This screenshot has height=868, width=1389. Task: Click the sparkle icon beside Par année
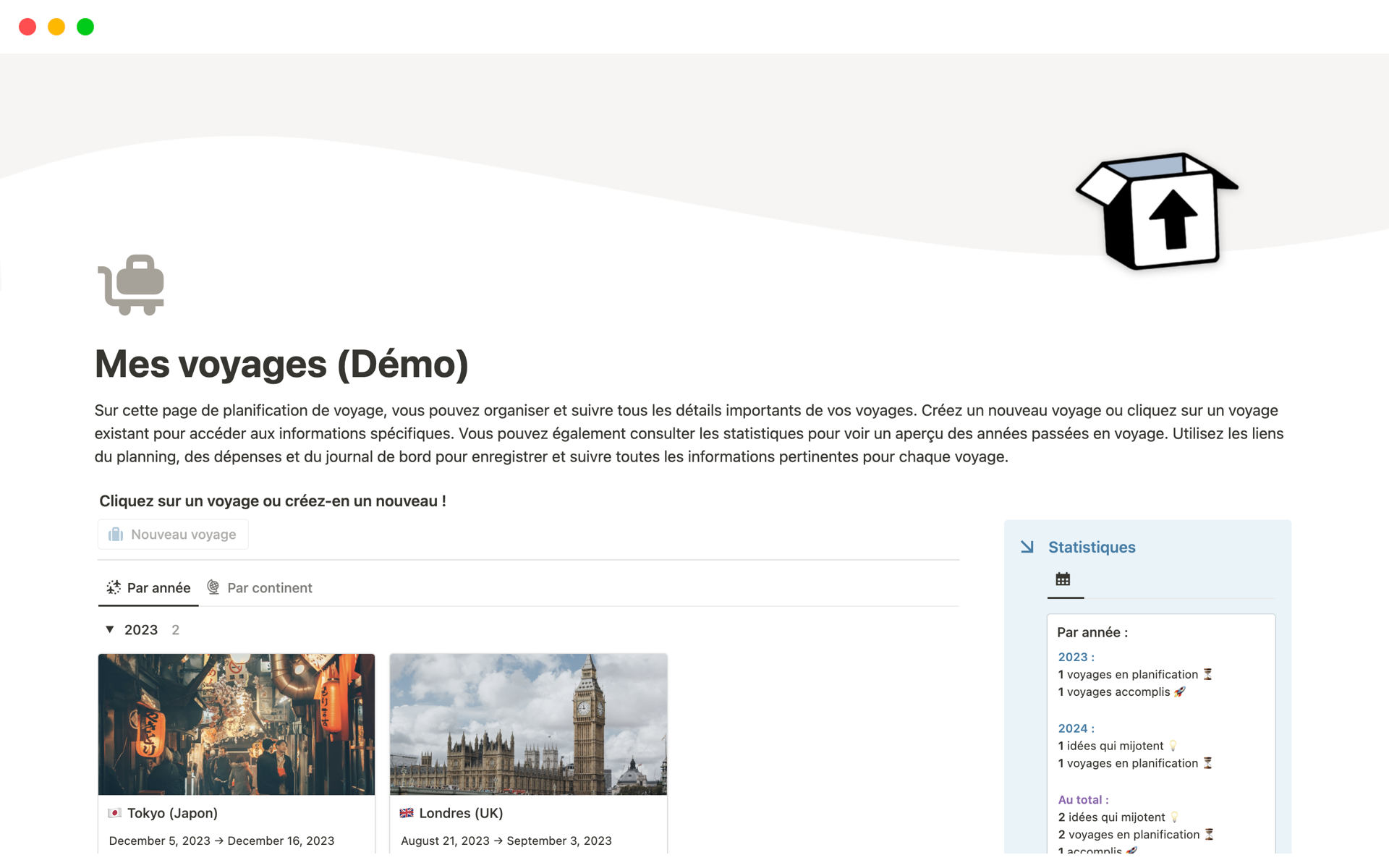coord(114,587)
